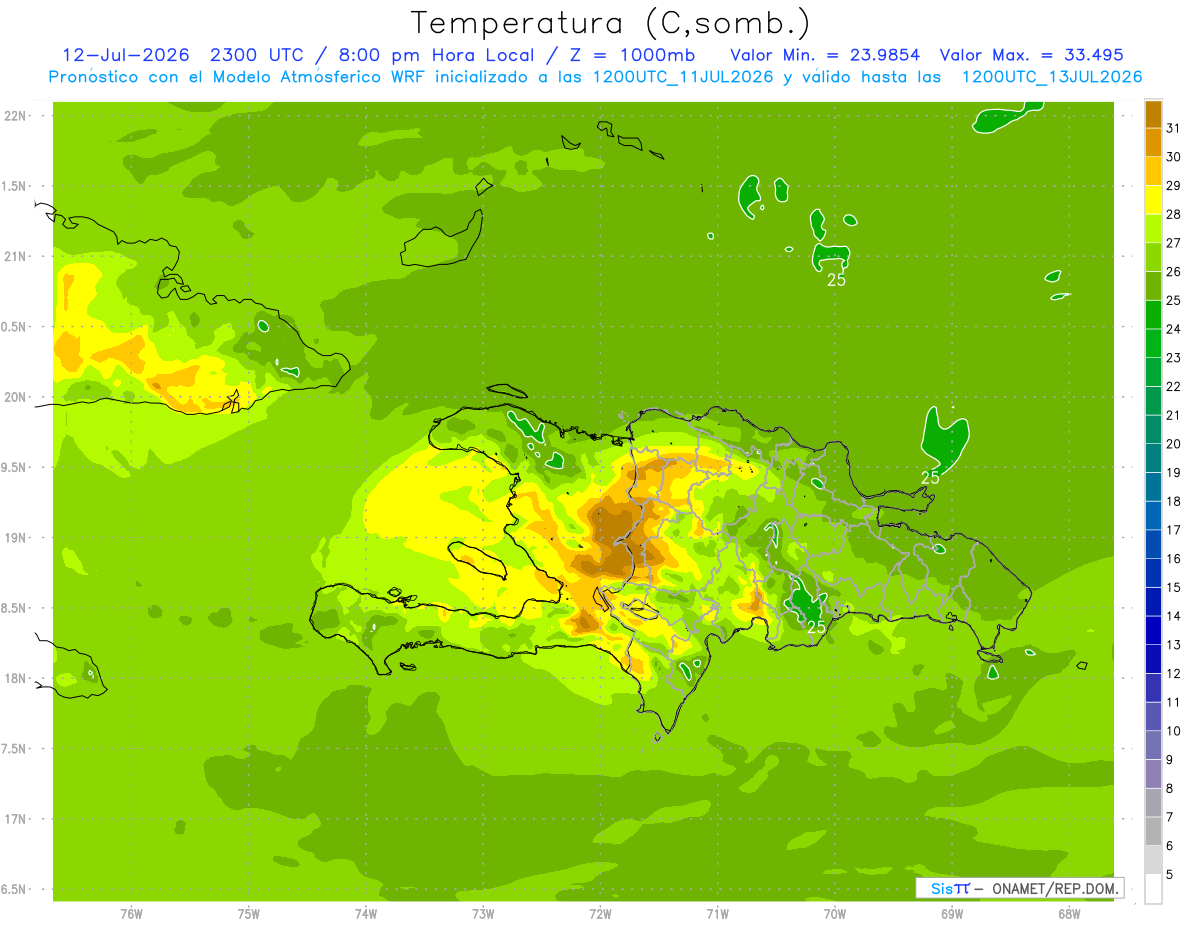
Task: Click the 25 contour label near 19.5N 69W
Action: click(x=930, y=478)
